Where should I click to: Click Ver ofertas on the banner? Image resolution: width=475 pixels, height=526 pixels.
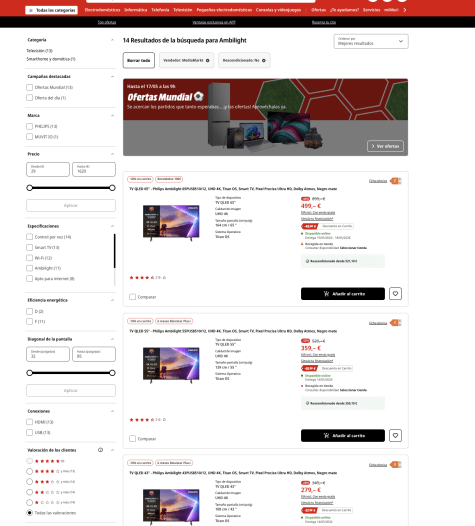[x=385, y=146]
